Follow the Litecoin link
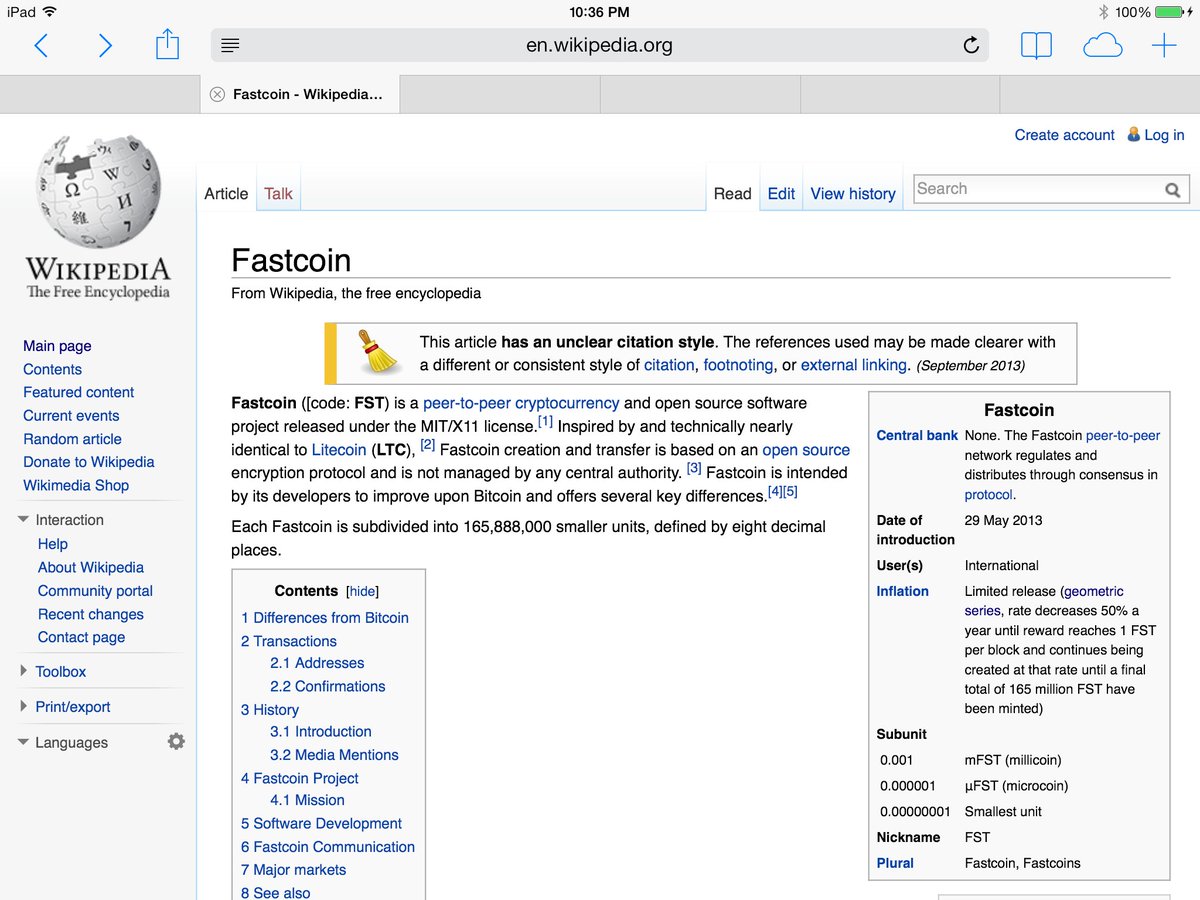 (x=339, y=450)
